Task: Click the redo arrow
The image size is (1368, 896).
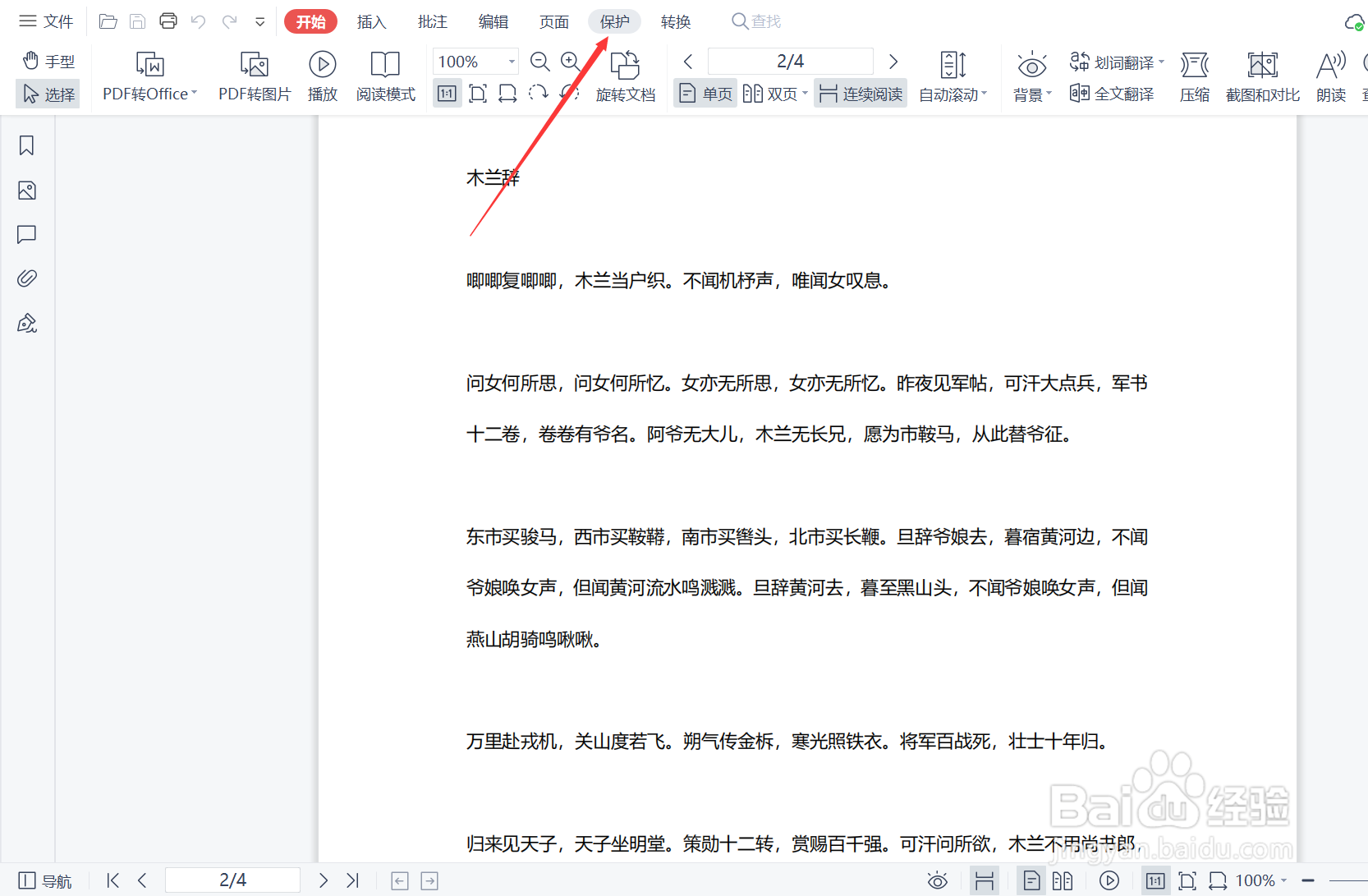Action: pos(229,21)
